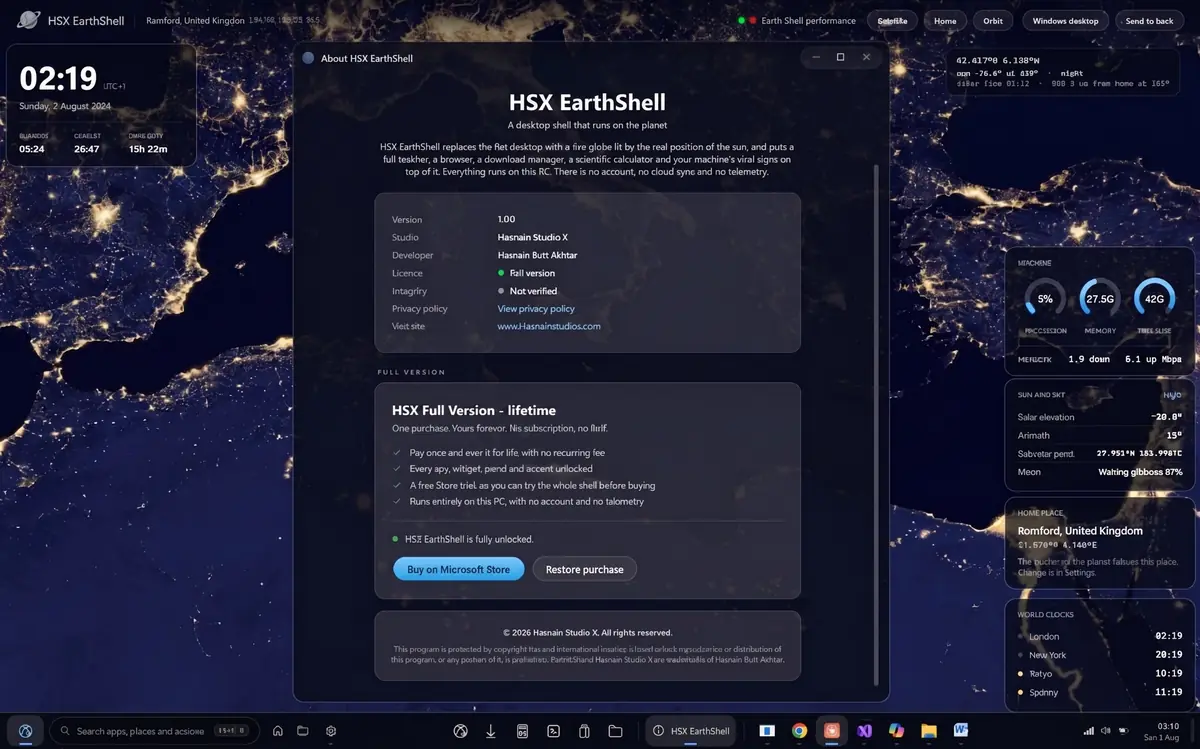Open the planet start button in the taskbar
Image resolution: width=1200 pixels, height=749 pixels.
[25, 730]
